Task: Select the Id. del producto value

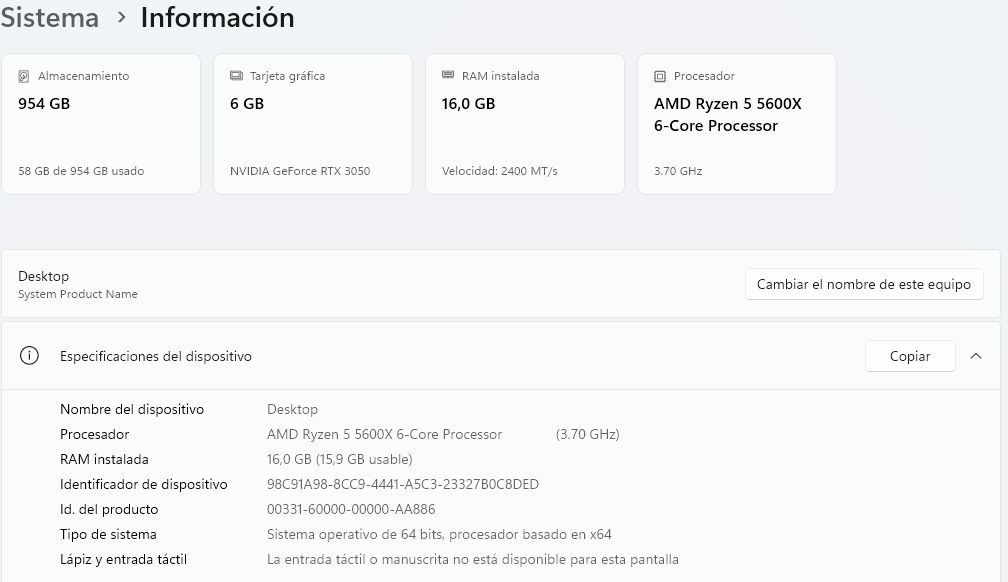Action: [351, 509]
